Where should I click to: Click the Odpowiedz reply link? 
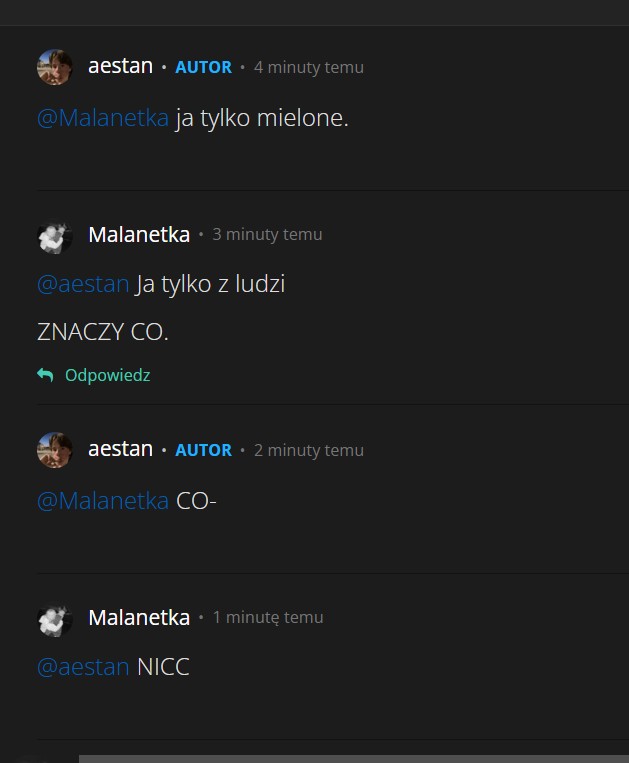pyautogui.click(x=107, y=376)
